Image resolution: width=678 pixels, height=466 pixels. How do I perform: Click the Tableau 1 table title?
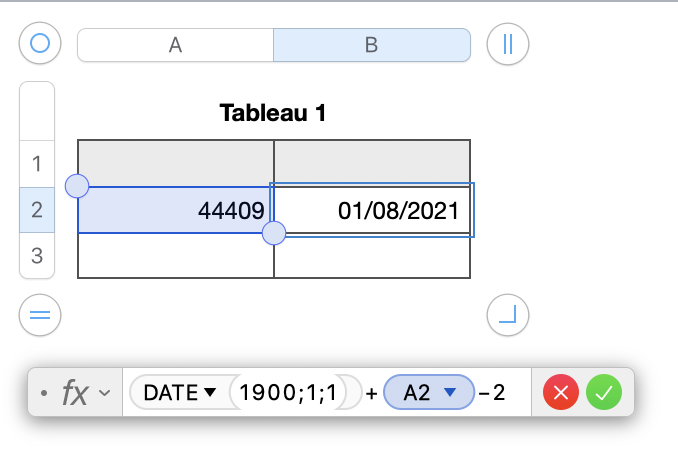click(273, 114)
